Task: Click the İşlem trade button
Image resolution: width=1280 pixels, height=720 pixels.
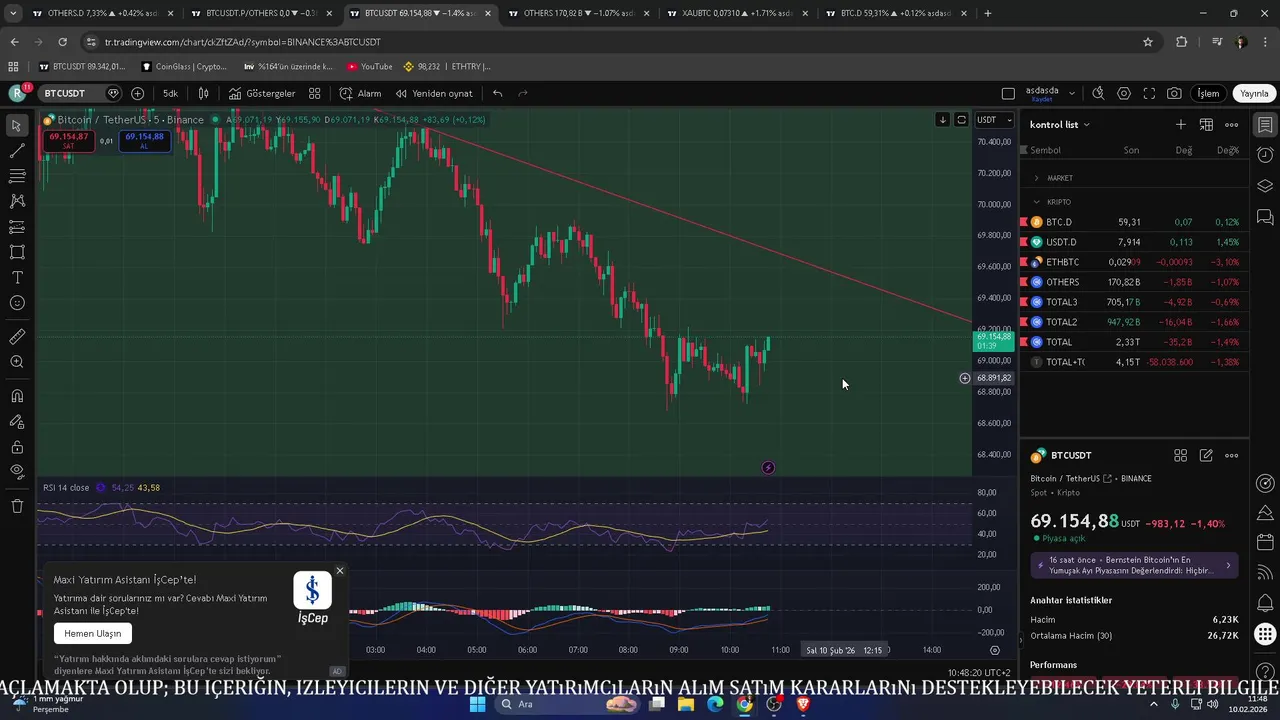Action: [x=1208, y=93]
